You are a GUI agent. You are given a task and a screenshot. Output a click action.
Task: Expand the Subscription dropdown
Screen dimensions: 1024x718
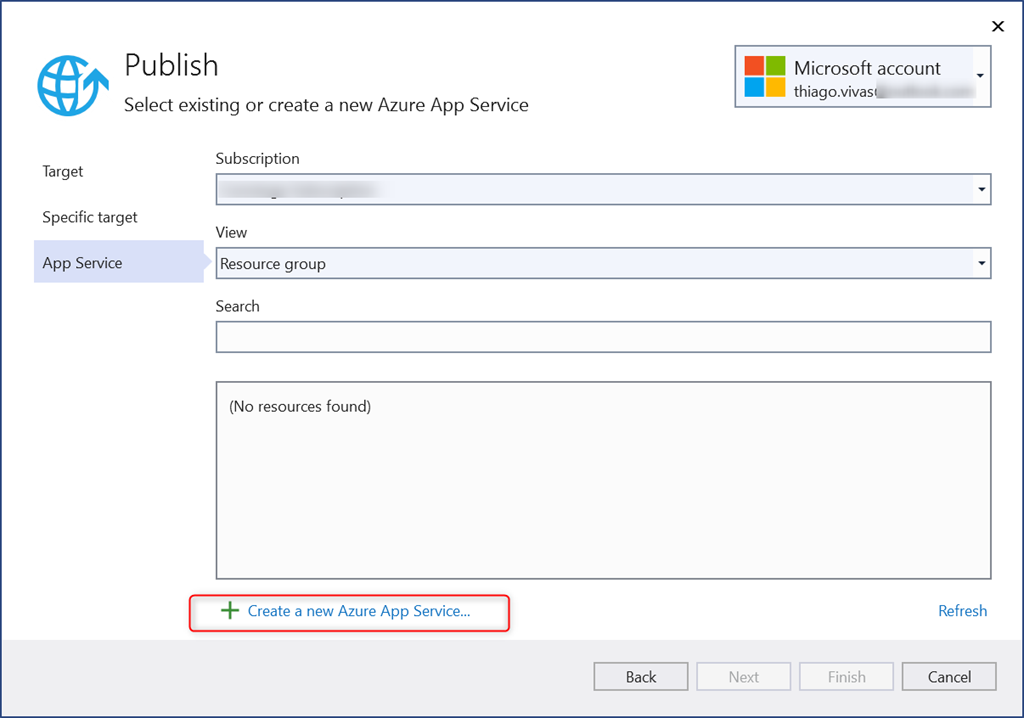pos(982,189)
